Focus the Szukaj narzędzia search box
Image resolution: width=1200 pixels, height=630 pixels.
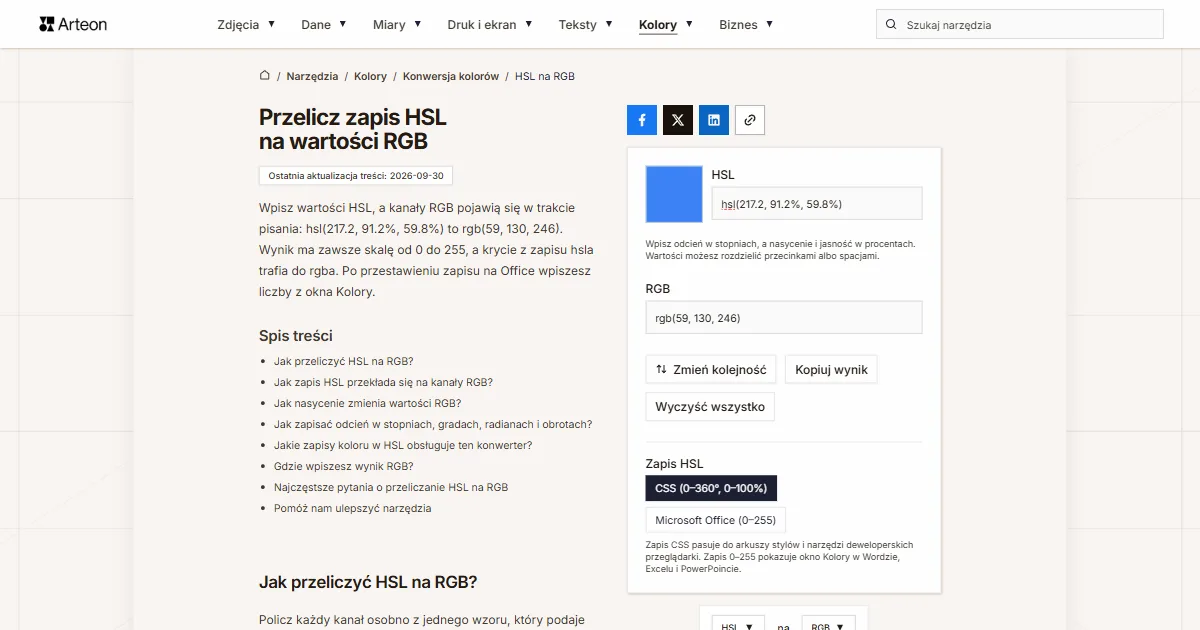point(1019,25)
